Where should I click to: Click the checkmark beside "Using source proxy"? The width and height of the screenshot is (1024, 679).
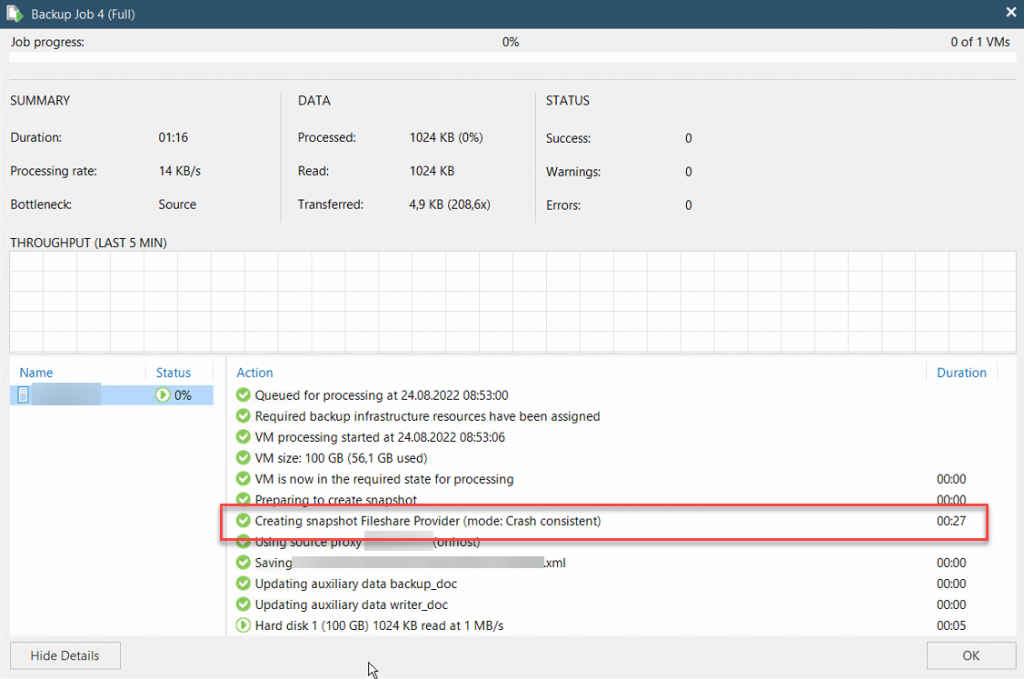[x=241, y=542]
